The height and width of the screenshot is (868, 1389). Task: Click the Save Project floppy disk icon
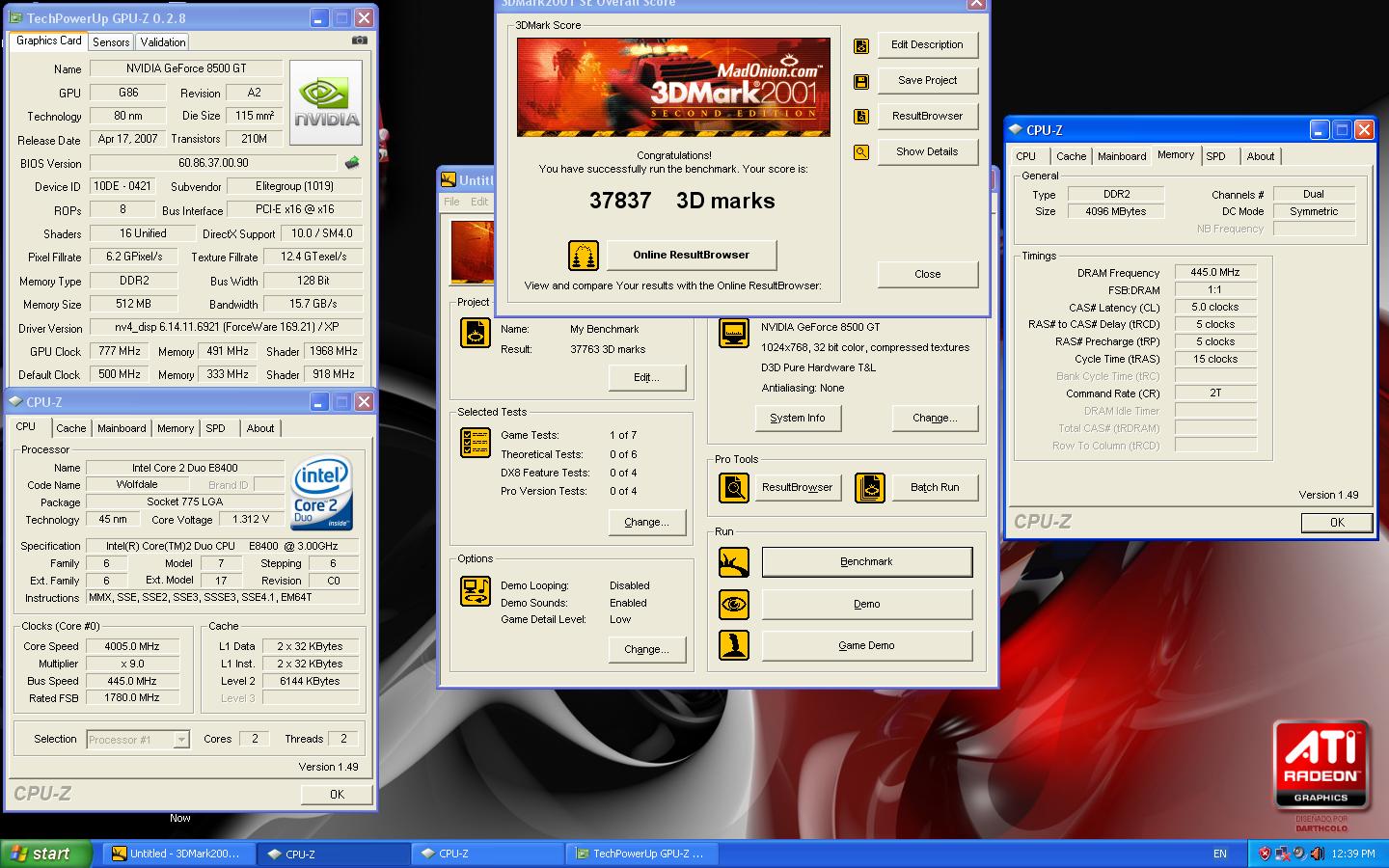pos(861,81)
